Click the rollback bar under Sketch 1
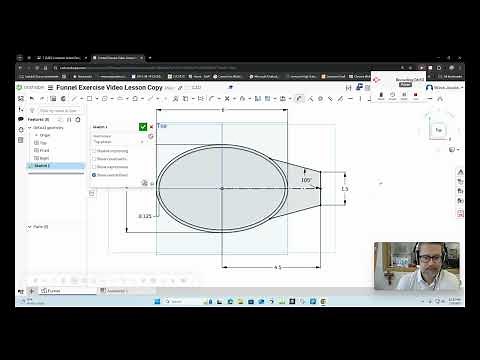This screenshot has height=360, width=480. point(55,173)
